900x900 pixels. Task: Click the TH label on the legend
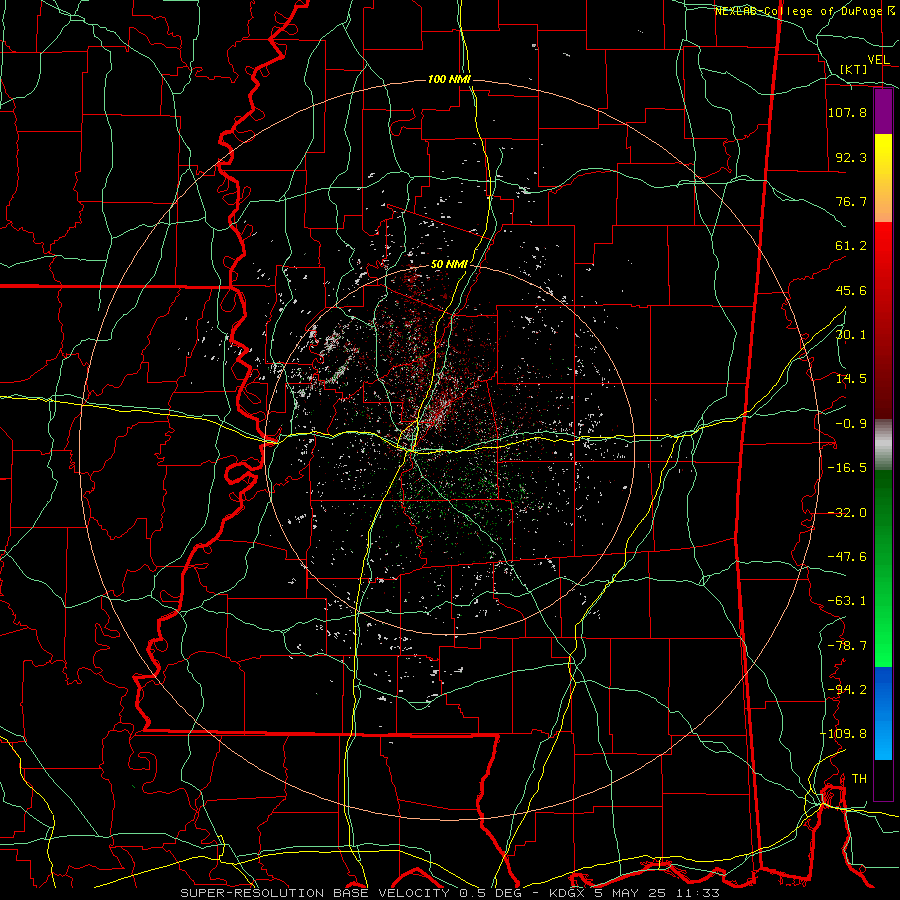click(859, 778)
